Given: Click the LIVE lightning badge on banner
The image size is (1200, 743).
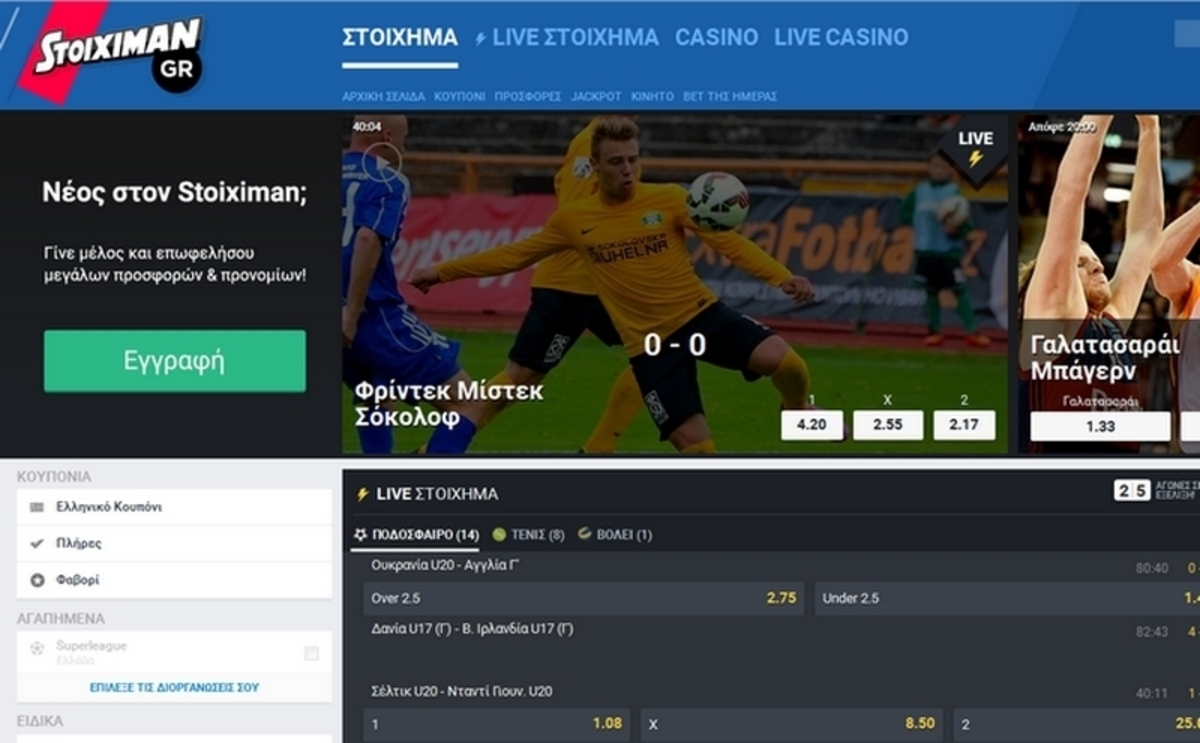Looking at the screenshot, I should coord(975,148).
